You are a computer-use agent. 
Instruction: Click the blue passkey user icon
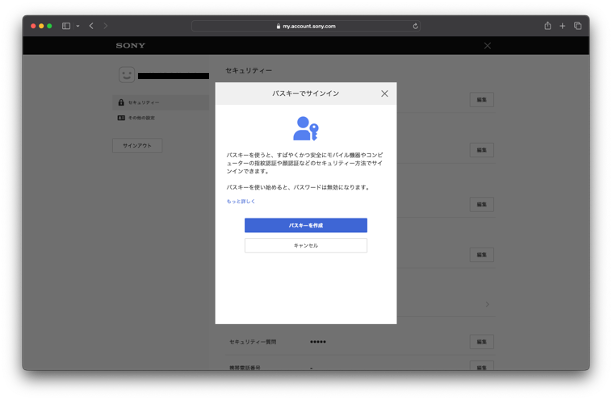pyautogui.click(x=306, y=128)
